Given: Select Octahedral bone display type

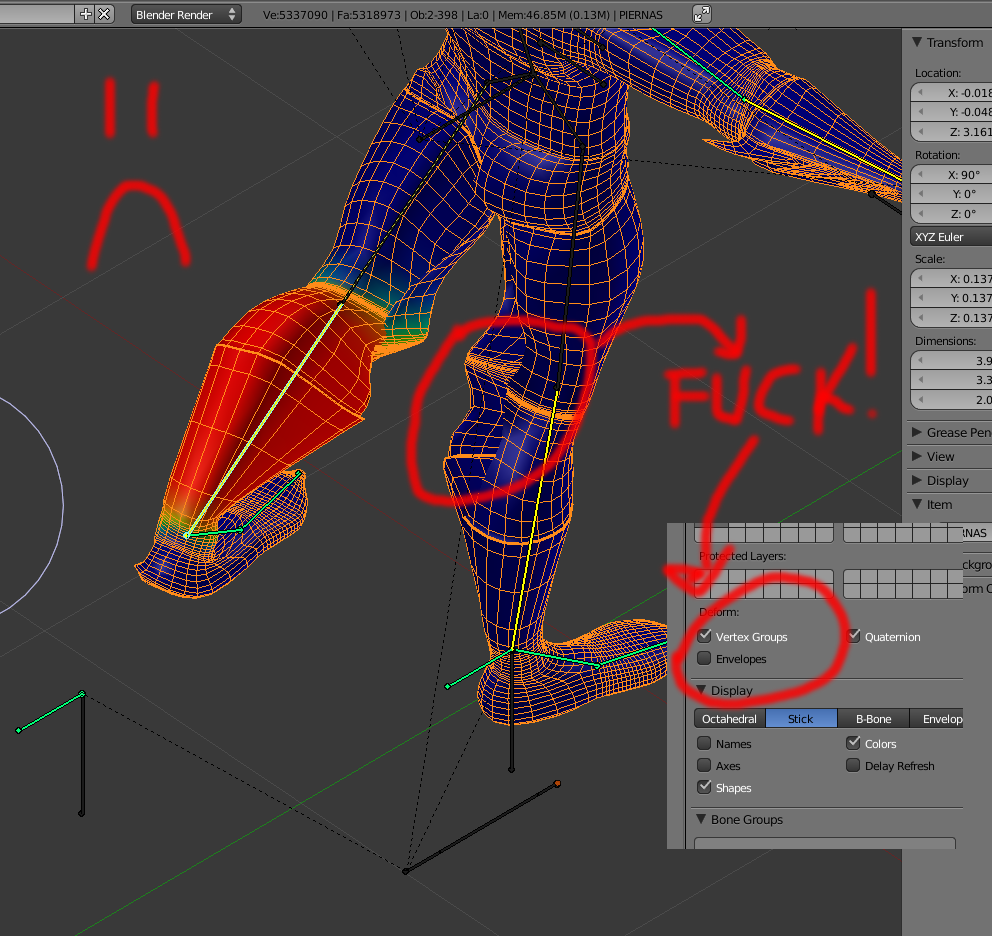Looking at the screenshot, I should point(729,718).
